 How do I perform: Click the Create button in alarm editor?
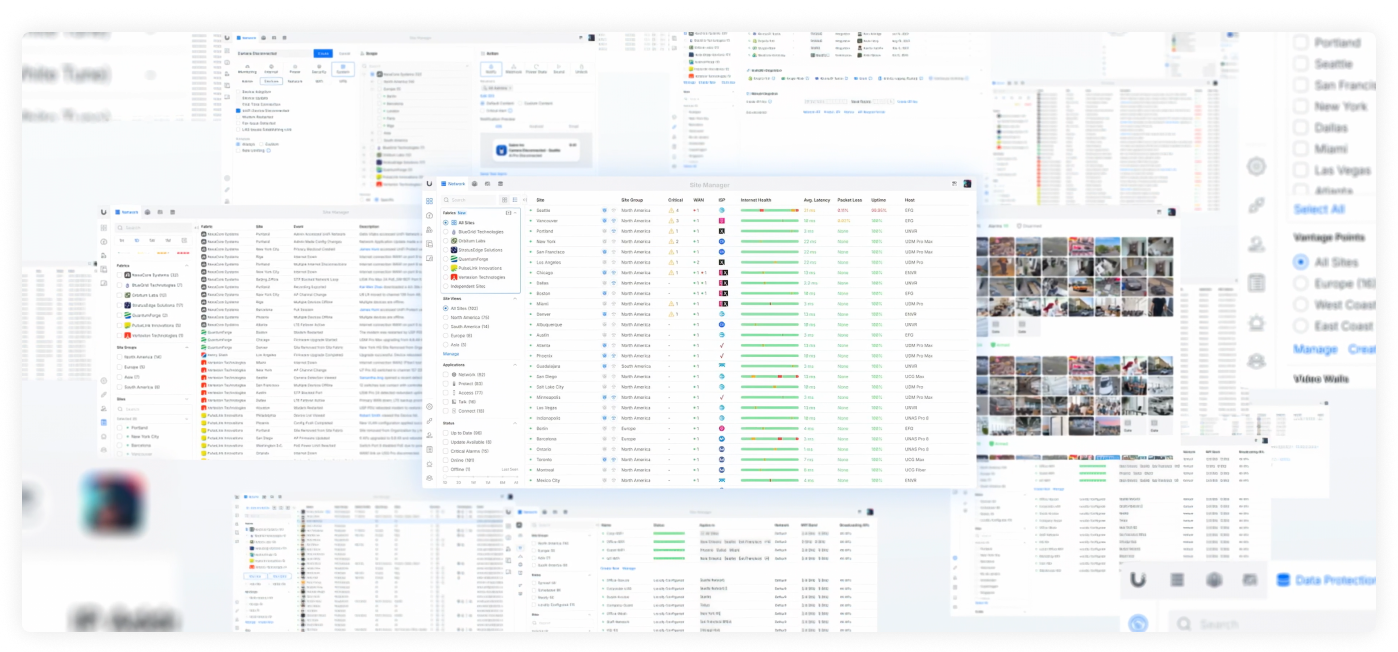(322, 53)
